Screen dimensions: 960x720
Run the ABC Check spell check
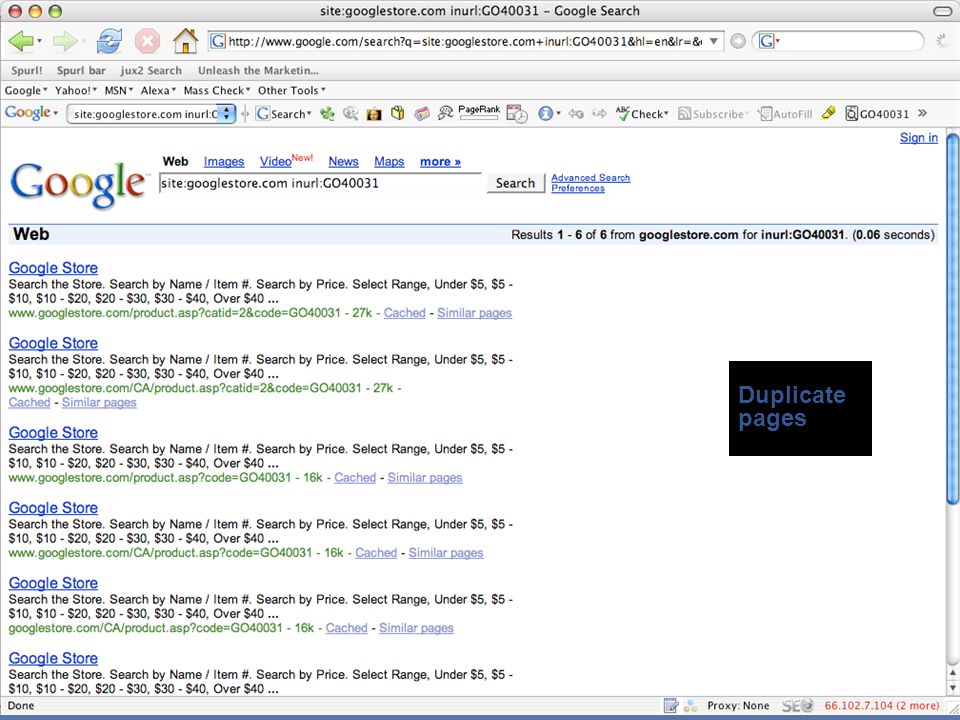(642, 113)
